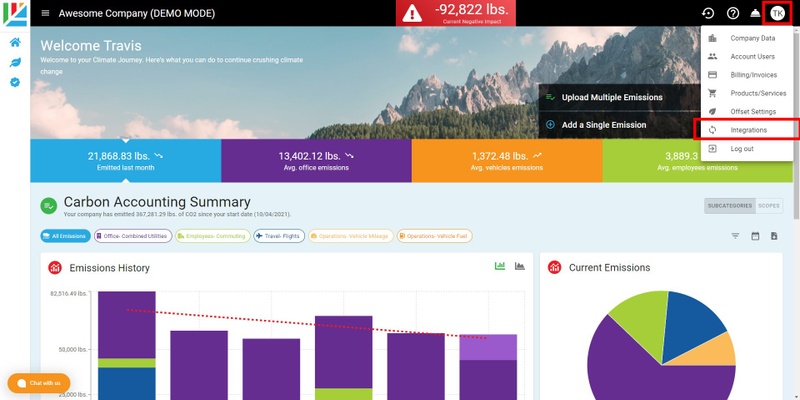800x400 pixels.
Task: Open the Chat with us widget
Action: point(39,383)
